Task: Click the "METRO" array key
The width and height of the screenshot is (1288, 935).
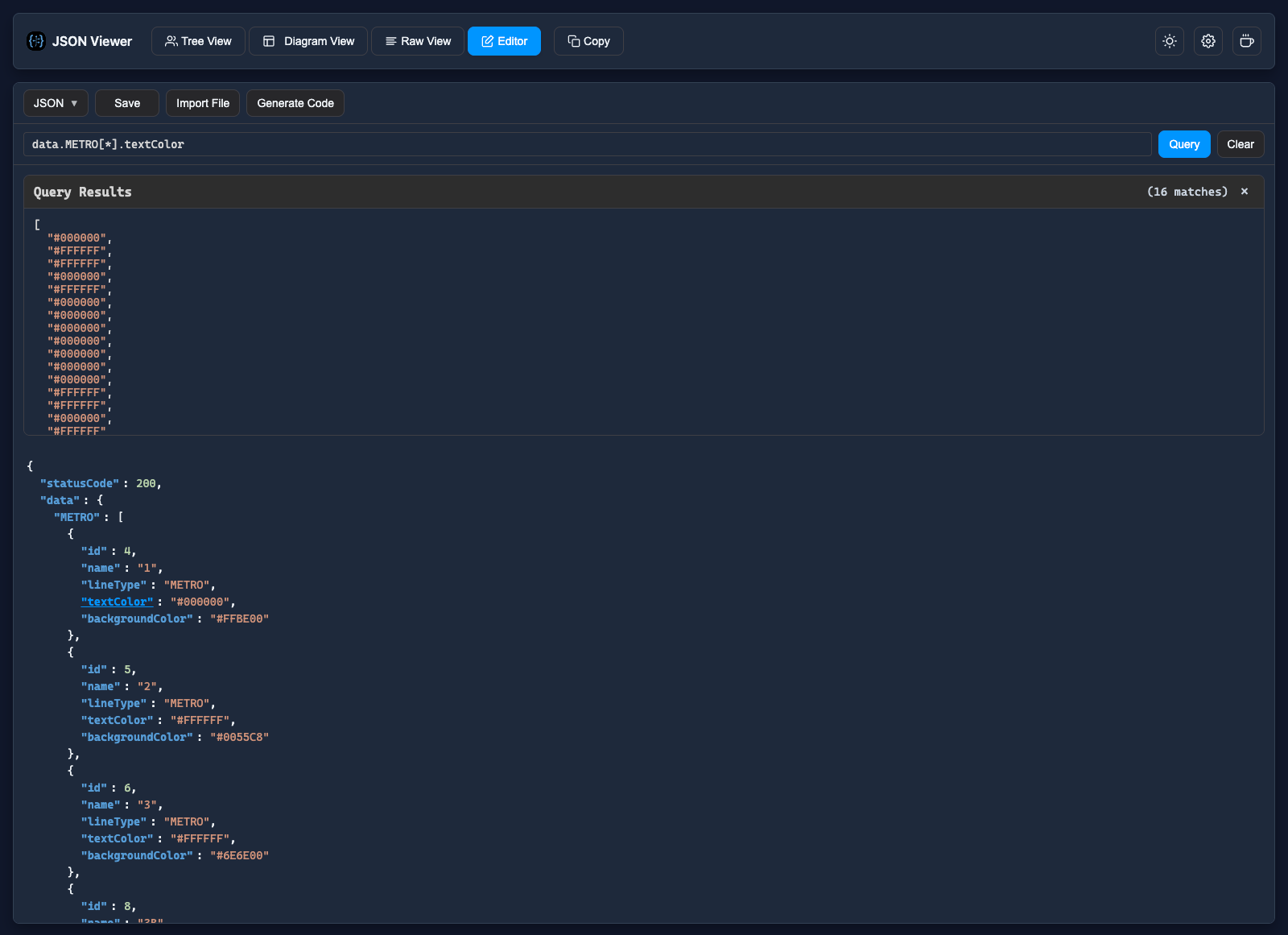Action: 76,517
